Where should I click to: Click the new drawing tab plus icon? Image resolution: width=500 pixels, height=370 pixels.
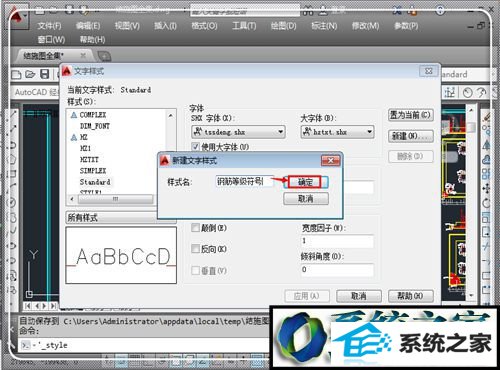pos(104,56)
